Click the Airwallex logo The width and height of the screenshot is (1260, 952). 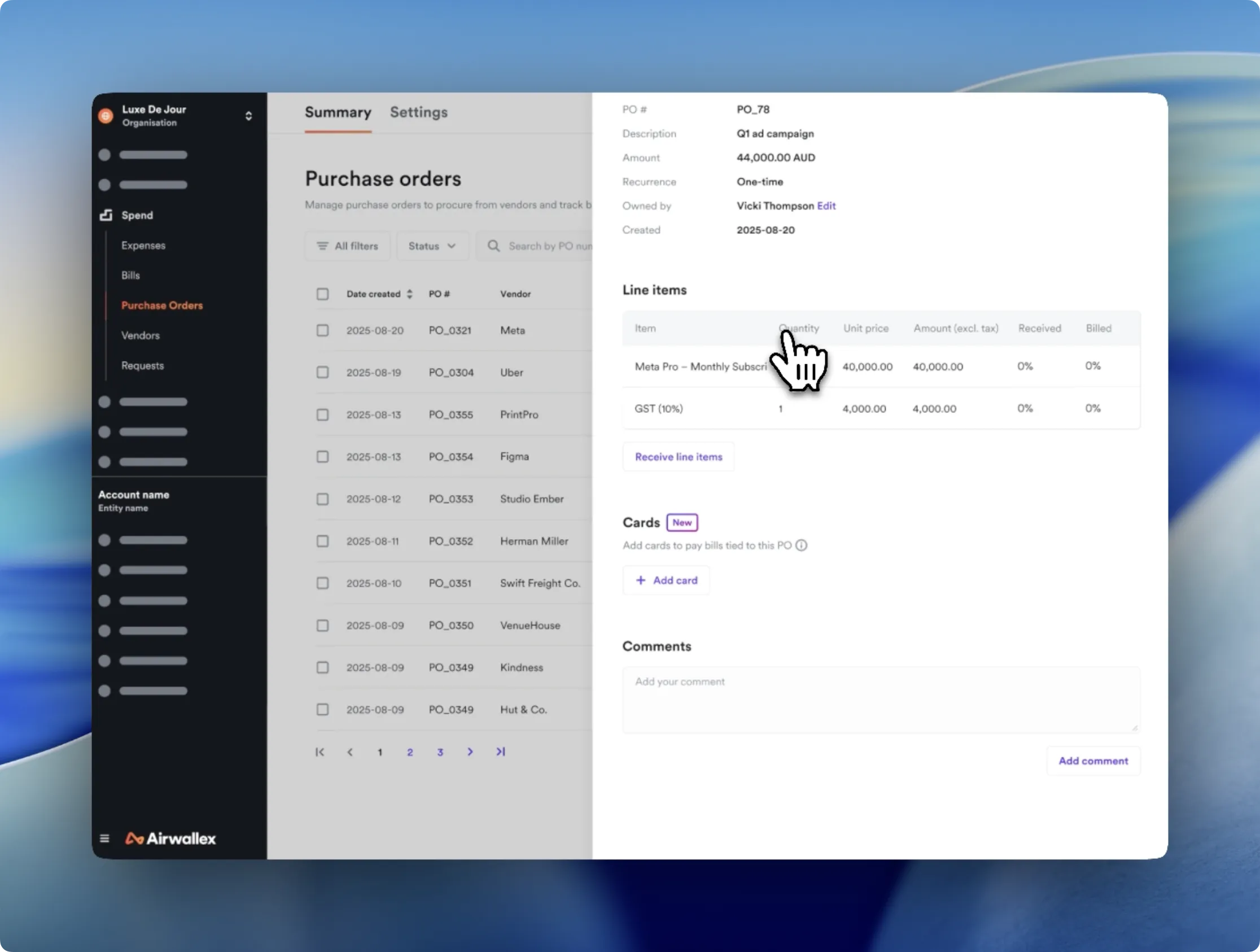point(170,838)
